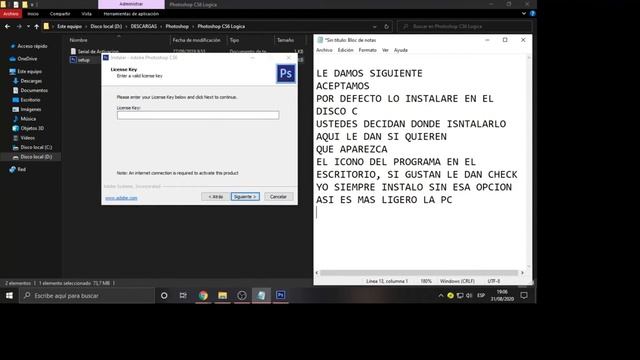The height and width of the screenshot is (360, 640).
Task: Select Este equipo in the sidebar
Action: tap(29, 71)
